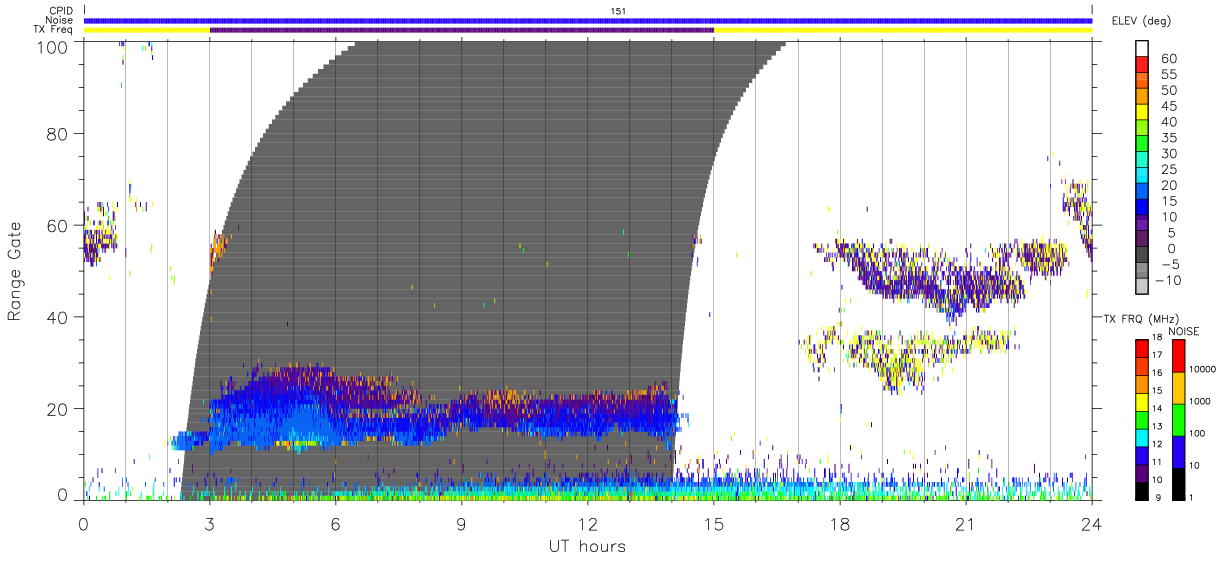Select the red top segment of TX FRQ colorbar
The image size is (1228, 567).
pos(1141,348)
